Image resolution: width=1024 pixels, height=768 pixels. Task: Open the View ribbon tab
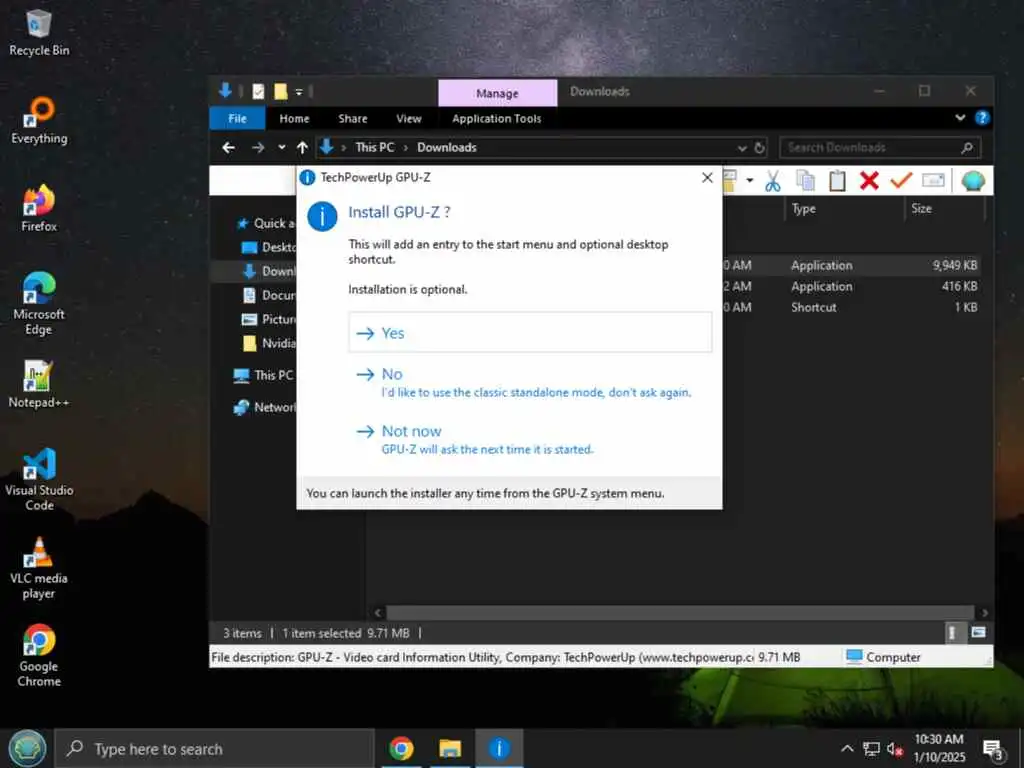409,119
